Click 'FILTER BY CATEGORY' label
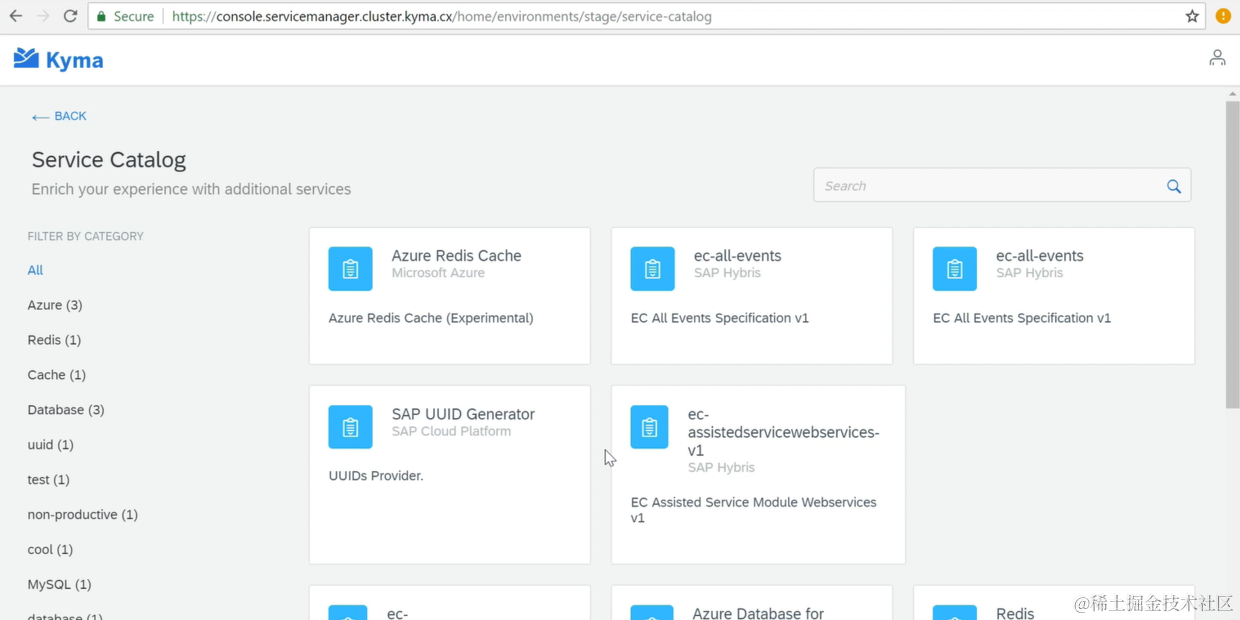 click(86, 237)
